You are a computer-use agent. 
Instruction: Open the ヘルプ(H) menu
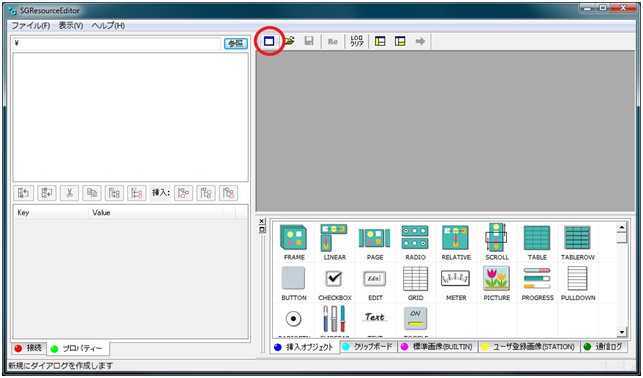click(108, 26)
